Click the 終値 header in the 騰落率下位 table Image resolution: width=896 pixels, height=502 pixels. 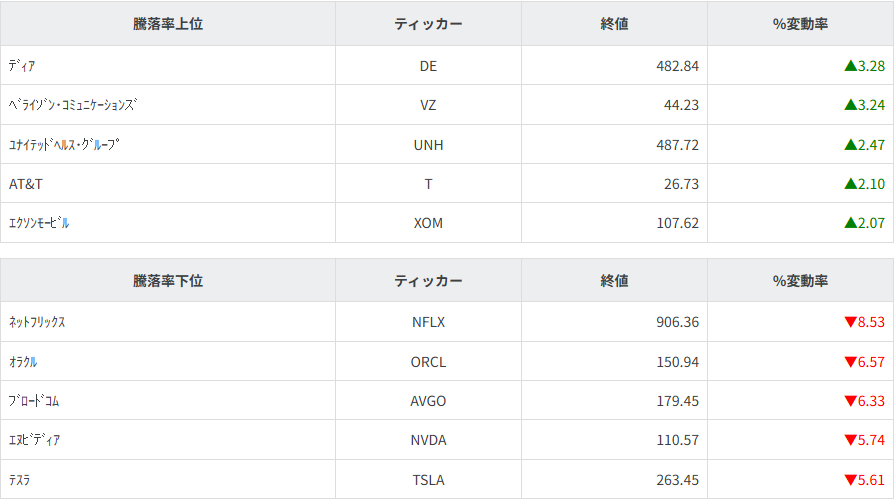[614, 281]
